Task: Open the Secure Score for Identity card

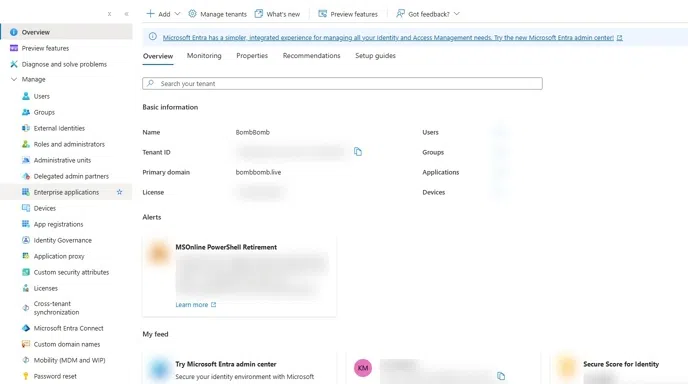Action: point(619,368)
